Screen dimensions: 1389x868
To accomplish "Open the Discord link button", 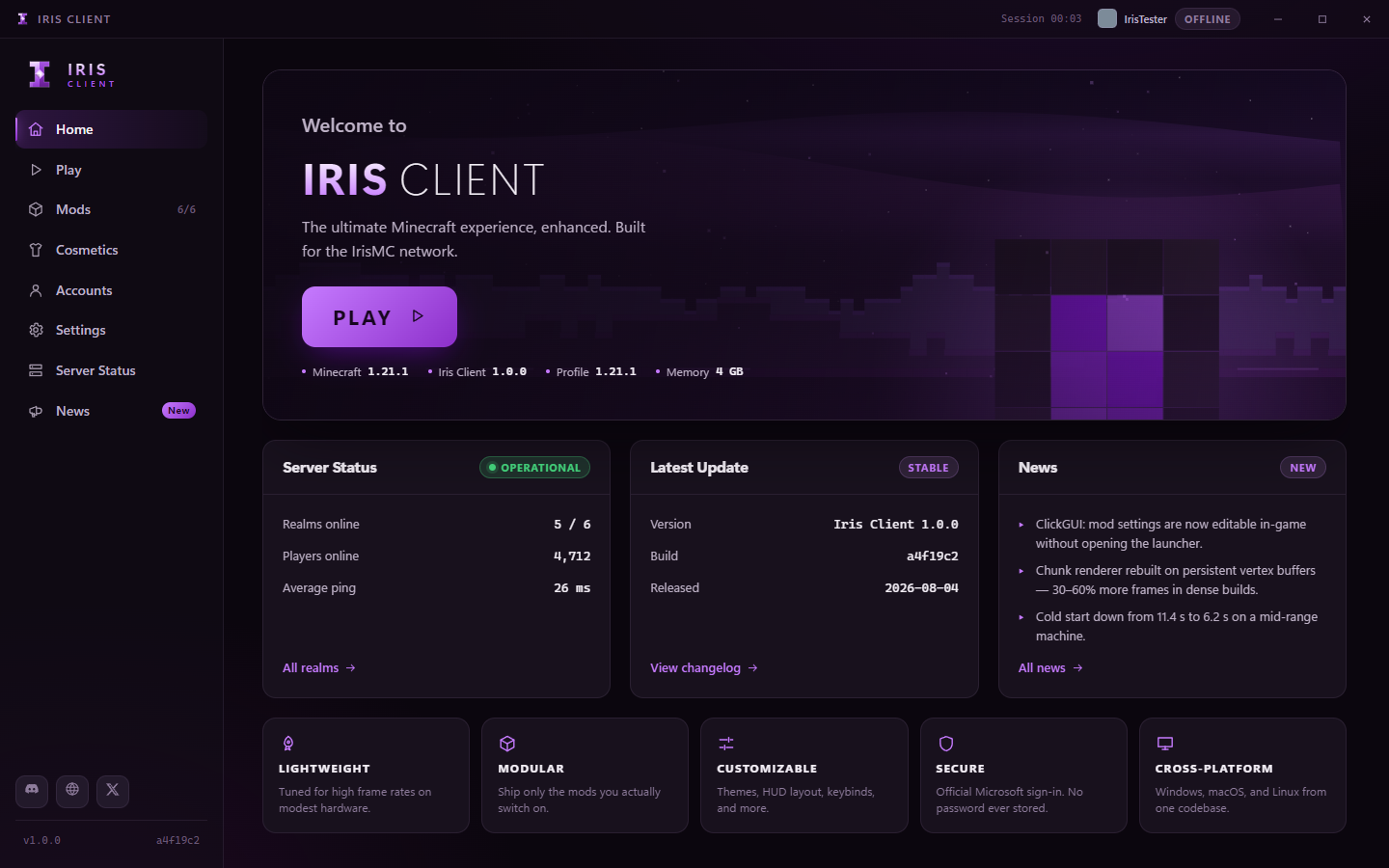I will pos(32,791).
